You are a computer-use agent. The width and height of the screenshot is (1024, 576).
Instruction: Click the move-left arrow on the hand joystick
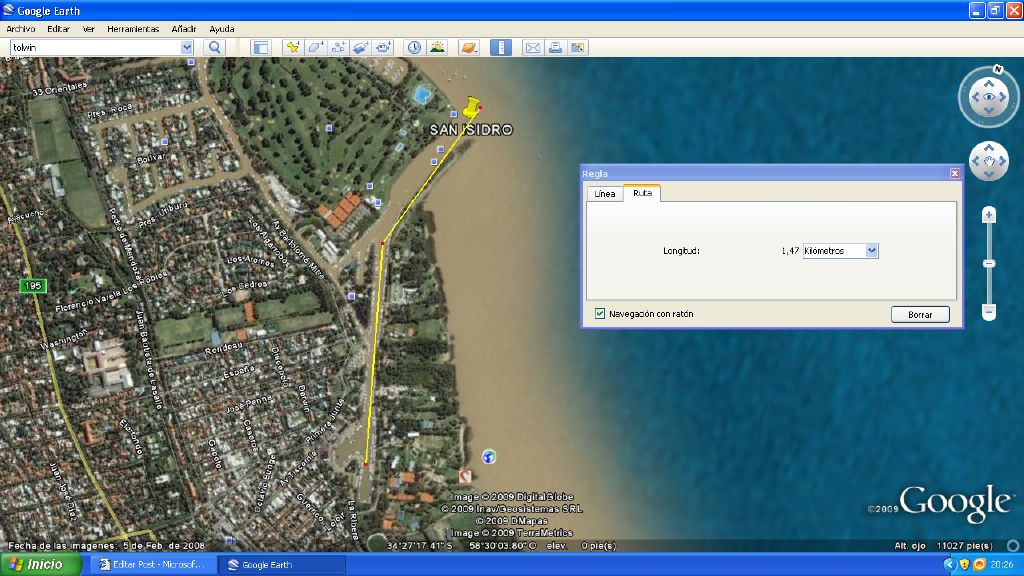975,161
